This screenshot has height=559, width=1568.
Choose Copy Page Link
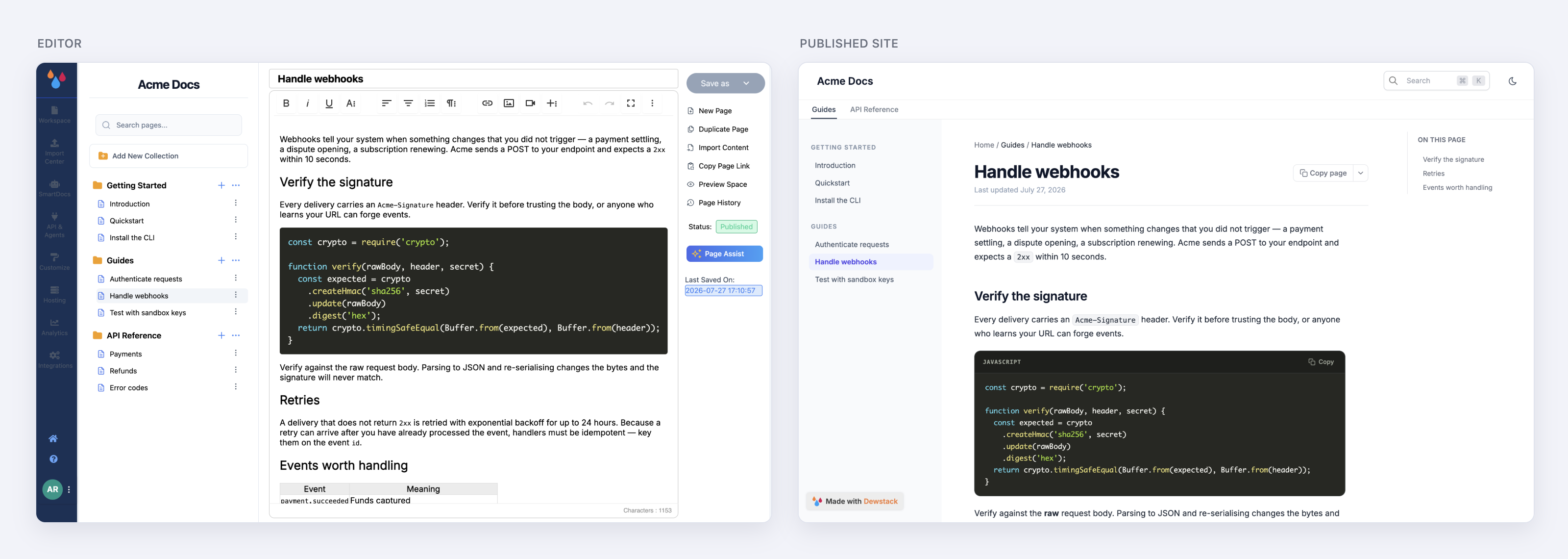coord(718,166)
